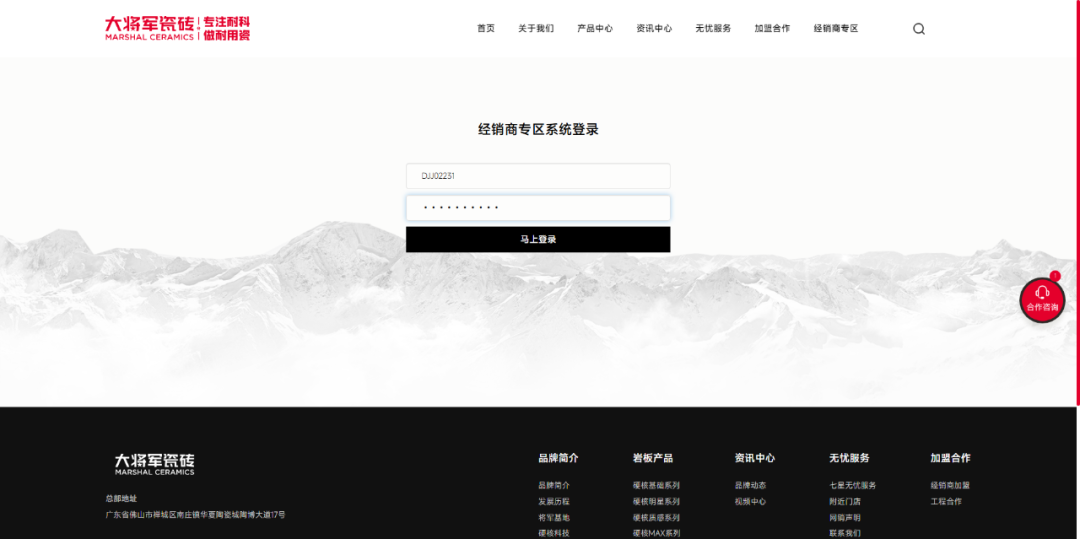Open 视频中心 in the footer

click(750, 502)
